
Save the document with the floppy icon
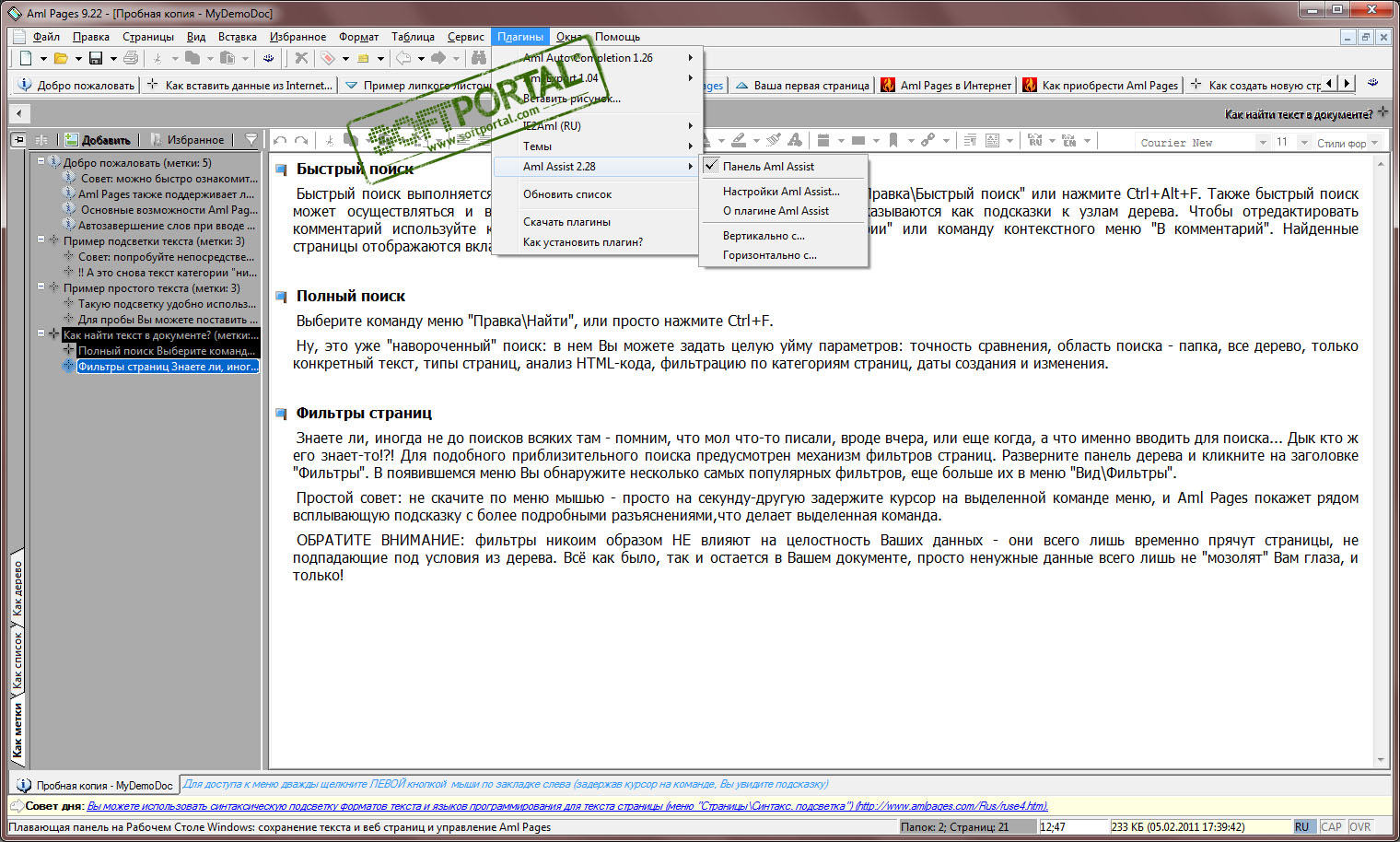coord(96,58)
